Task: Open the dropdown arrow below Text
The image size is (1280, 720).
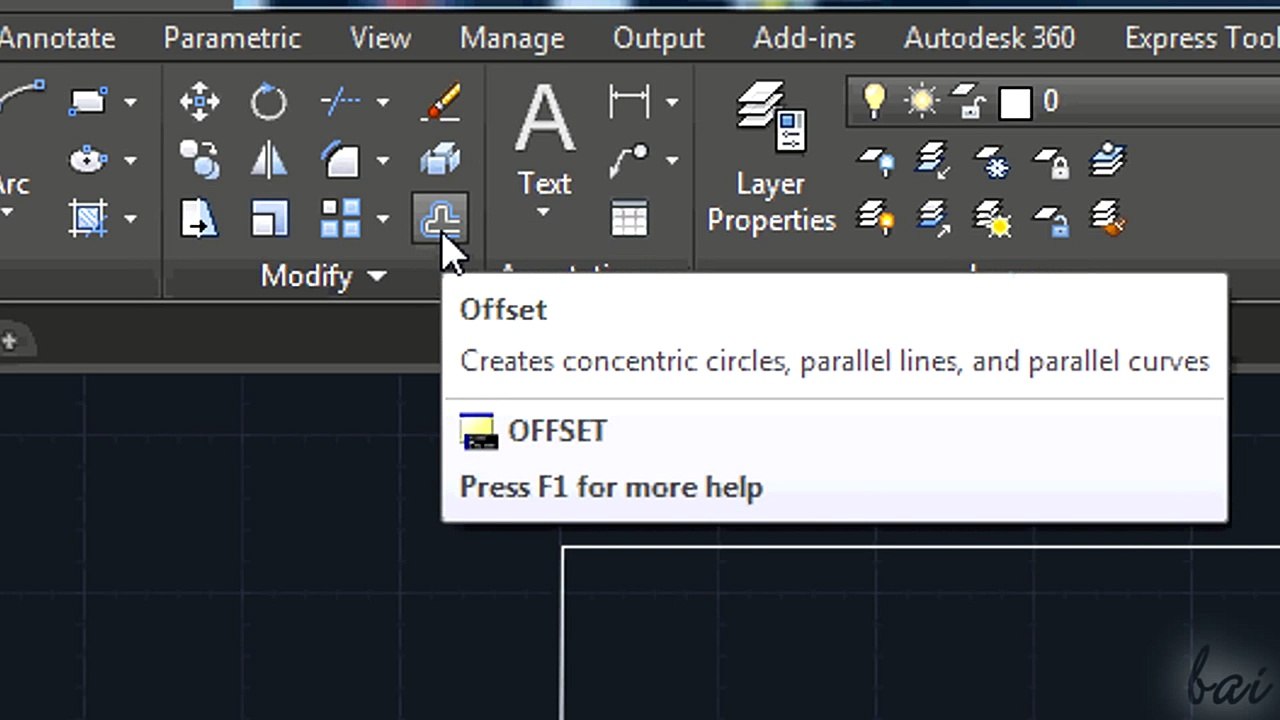Action: (544, 212)
